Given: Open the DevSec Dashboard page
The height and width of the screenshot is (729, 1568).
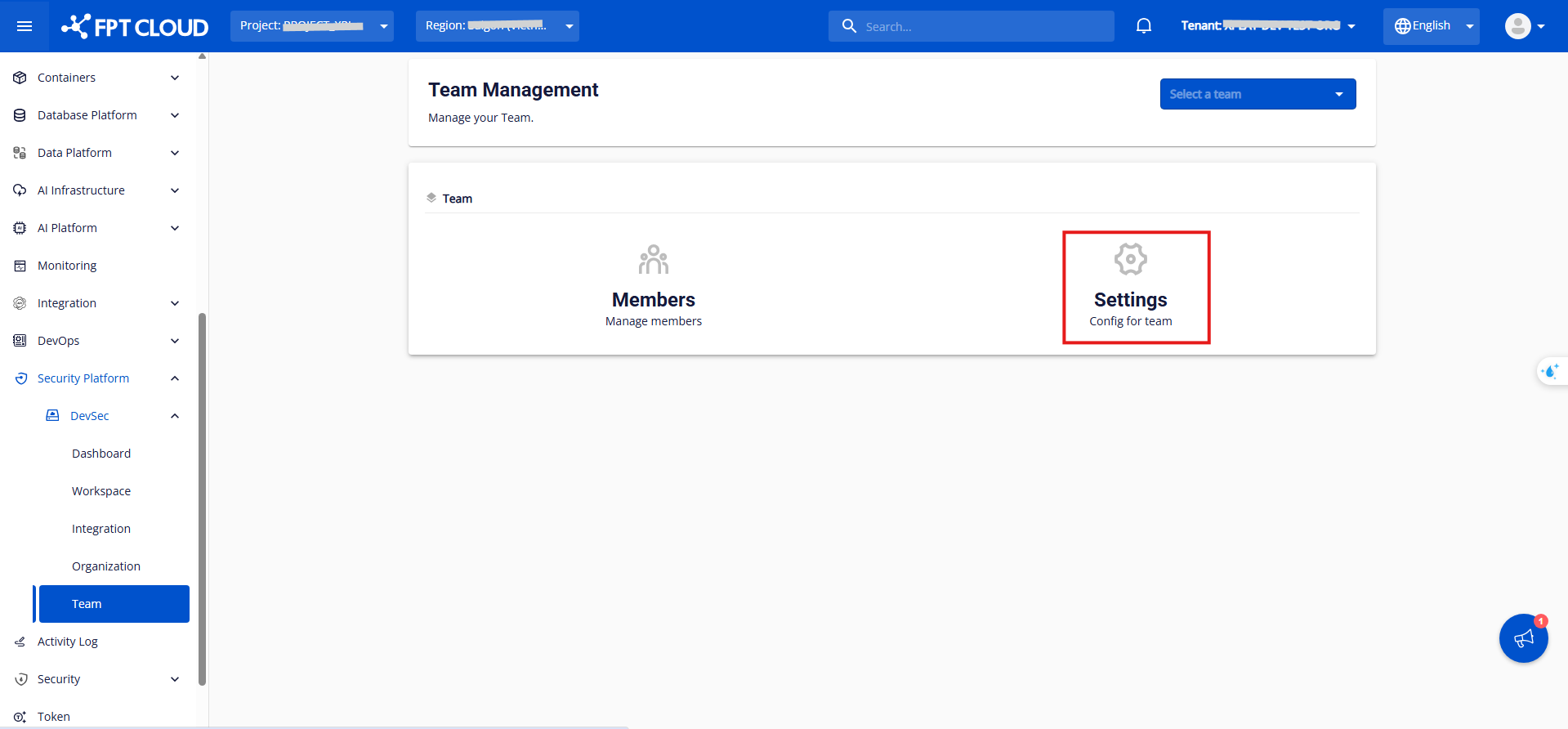Looking at the screenshot, I should pos(101,454).
